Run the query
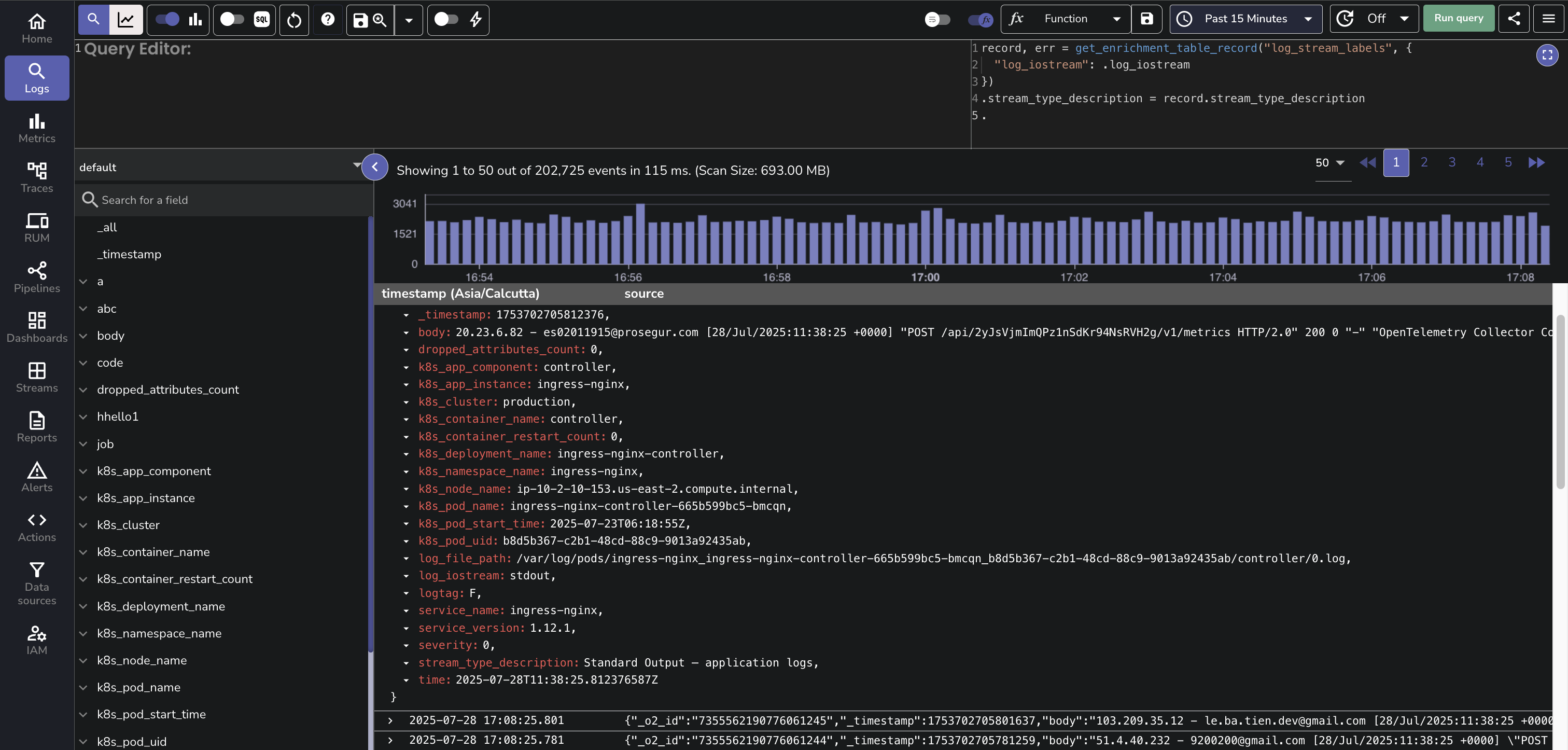Image resolution: width=1568 pixels, height=750 pixels. tap(1459, 18)
